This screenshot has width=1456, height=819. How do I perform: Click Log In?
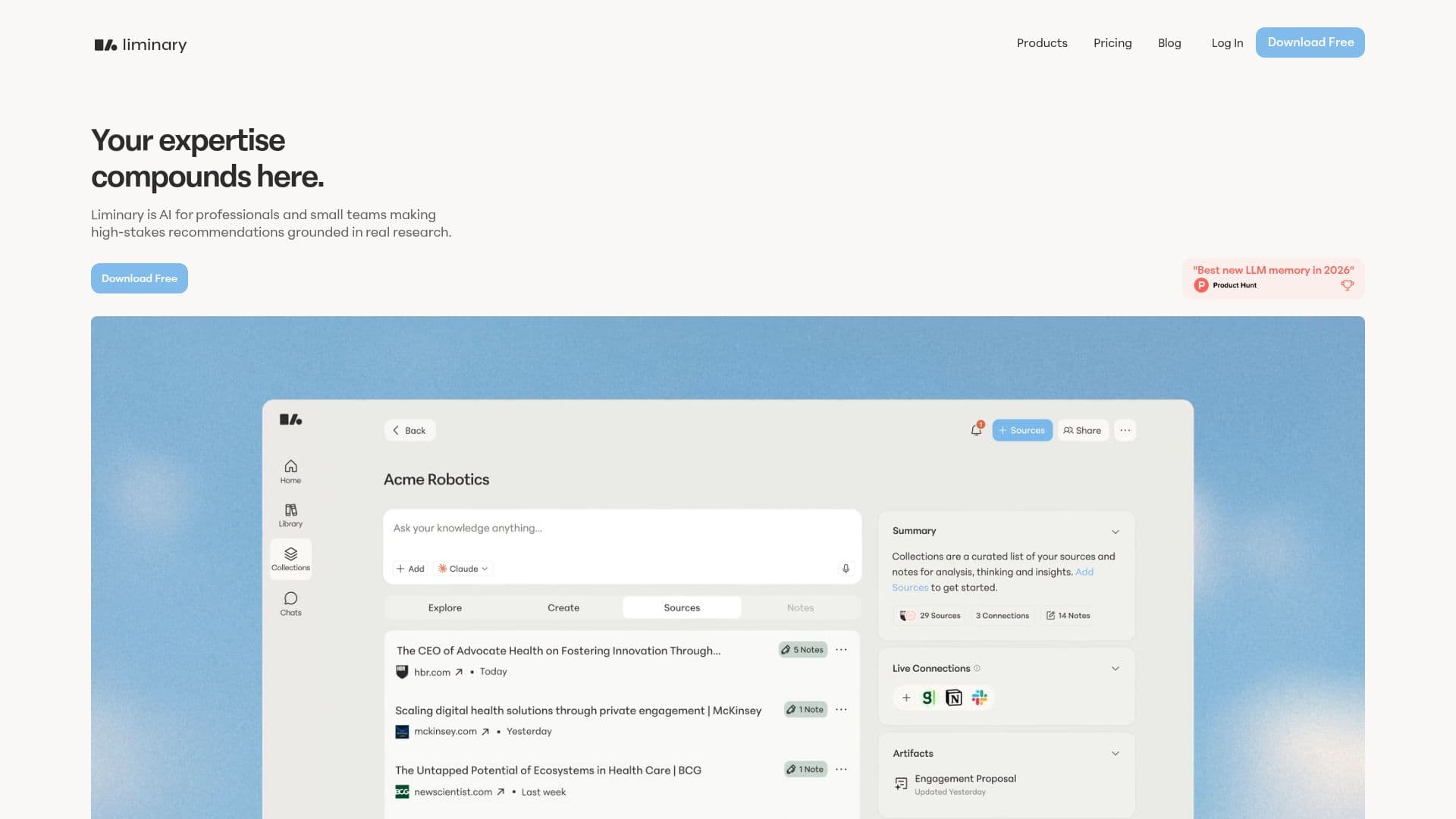pyautogui.click(x=1227, y=43)
